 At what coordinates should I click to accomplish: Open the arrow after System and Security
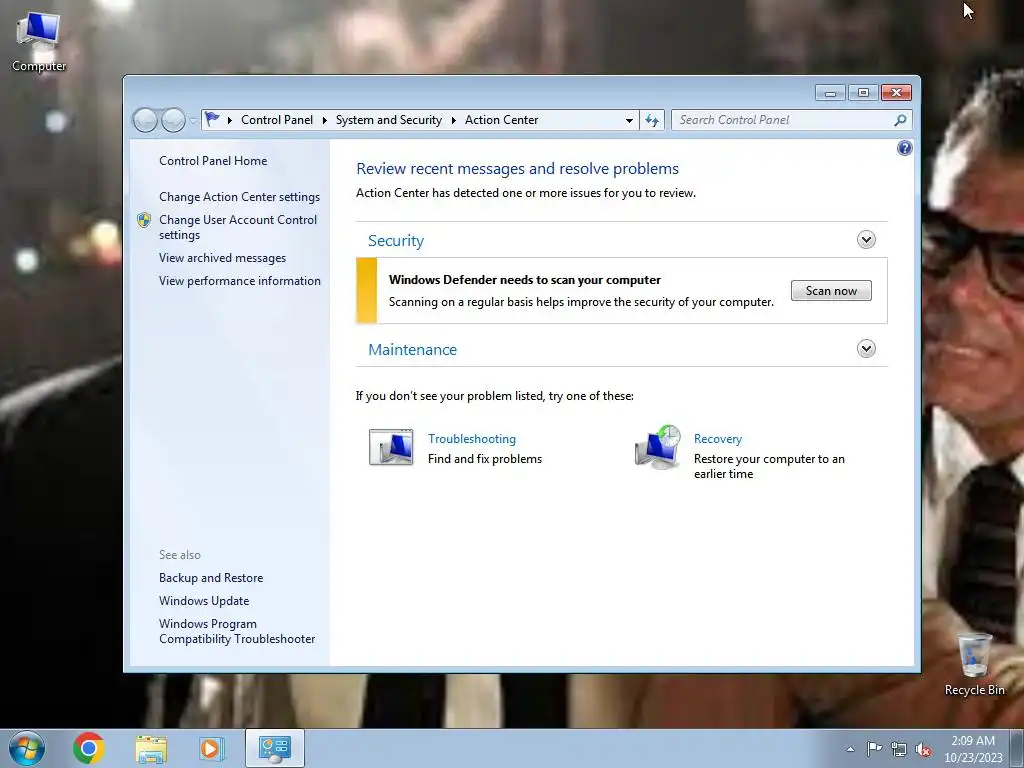coord(453,120)
